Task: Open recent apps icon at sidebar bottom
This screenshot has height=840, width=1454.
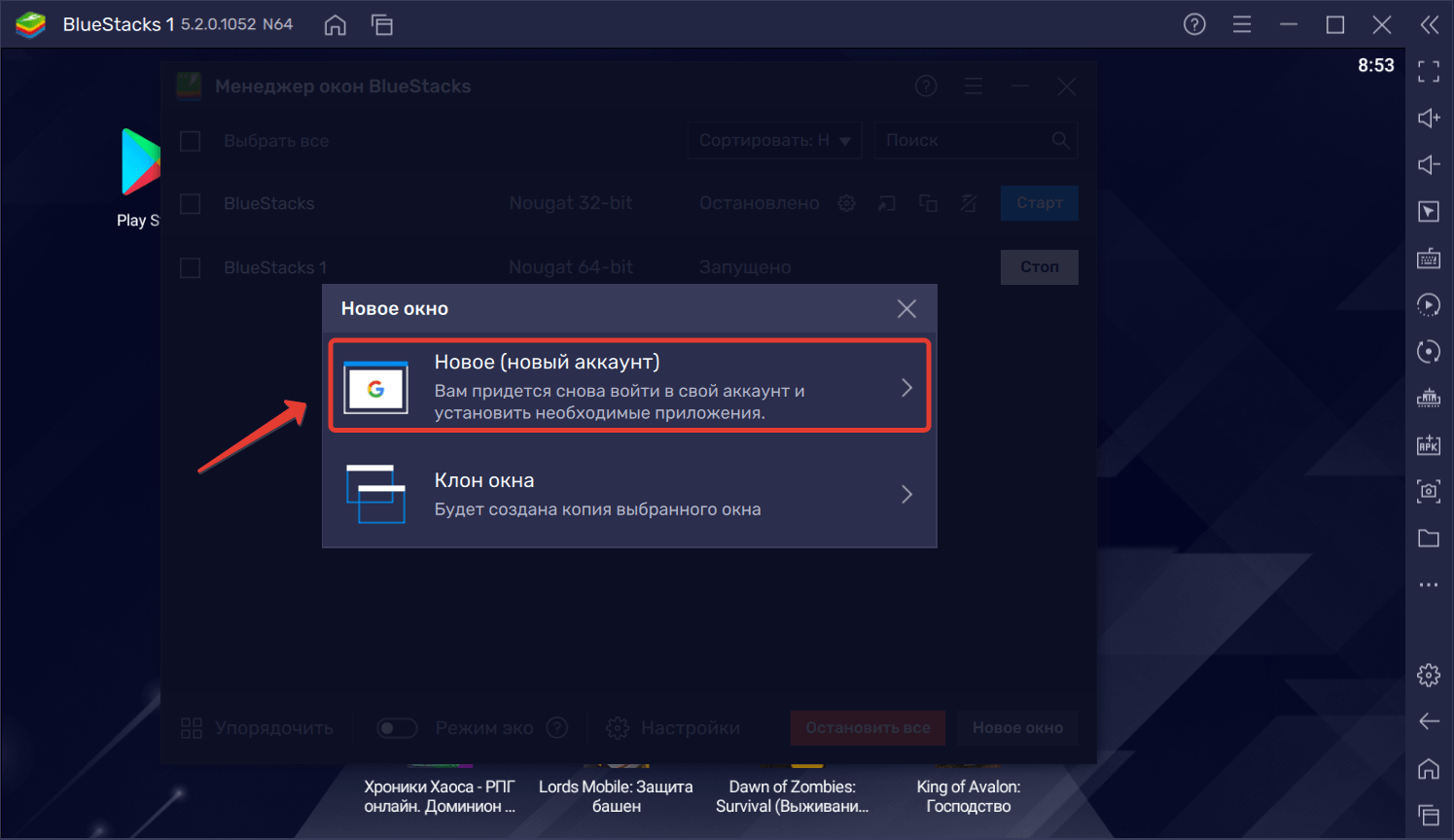Action: (1429, 815)
